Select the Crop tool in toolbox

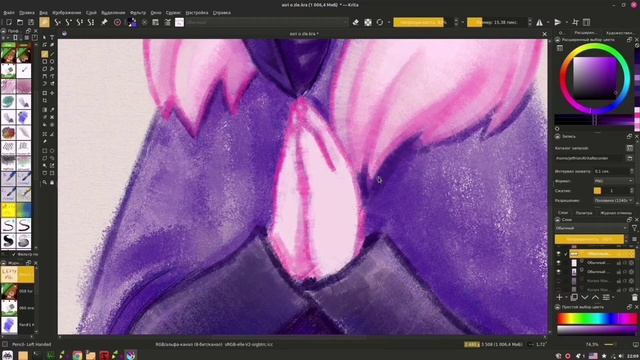coord(44,100)
